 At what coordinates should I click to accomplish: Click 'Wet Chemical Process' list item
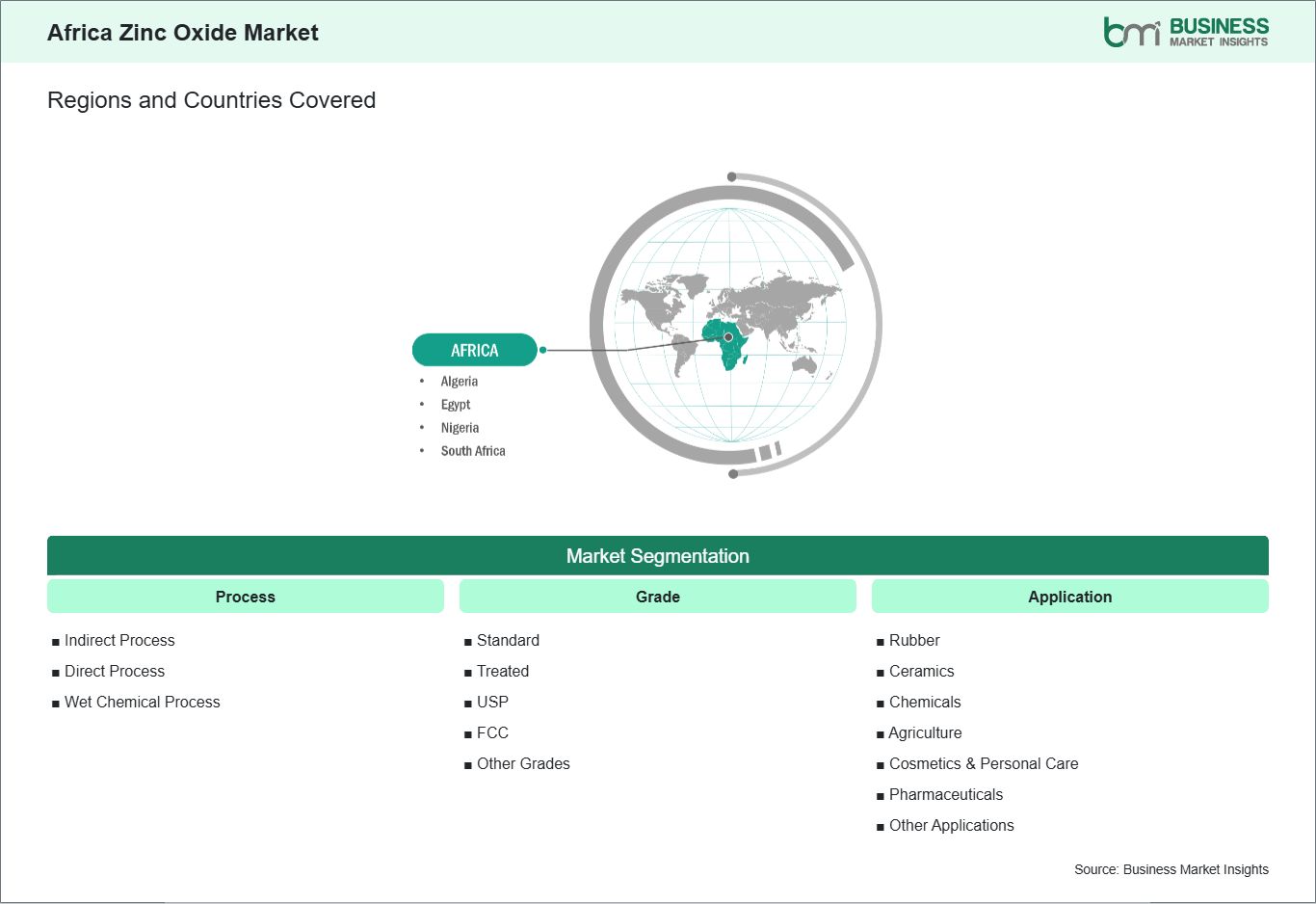[143, 702]
